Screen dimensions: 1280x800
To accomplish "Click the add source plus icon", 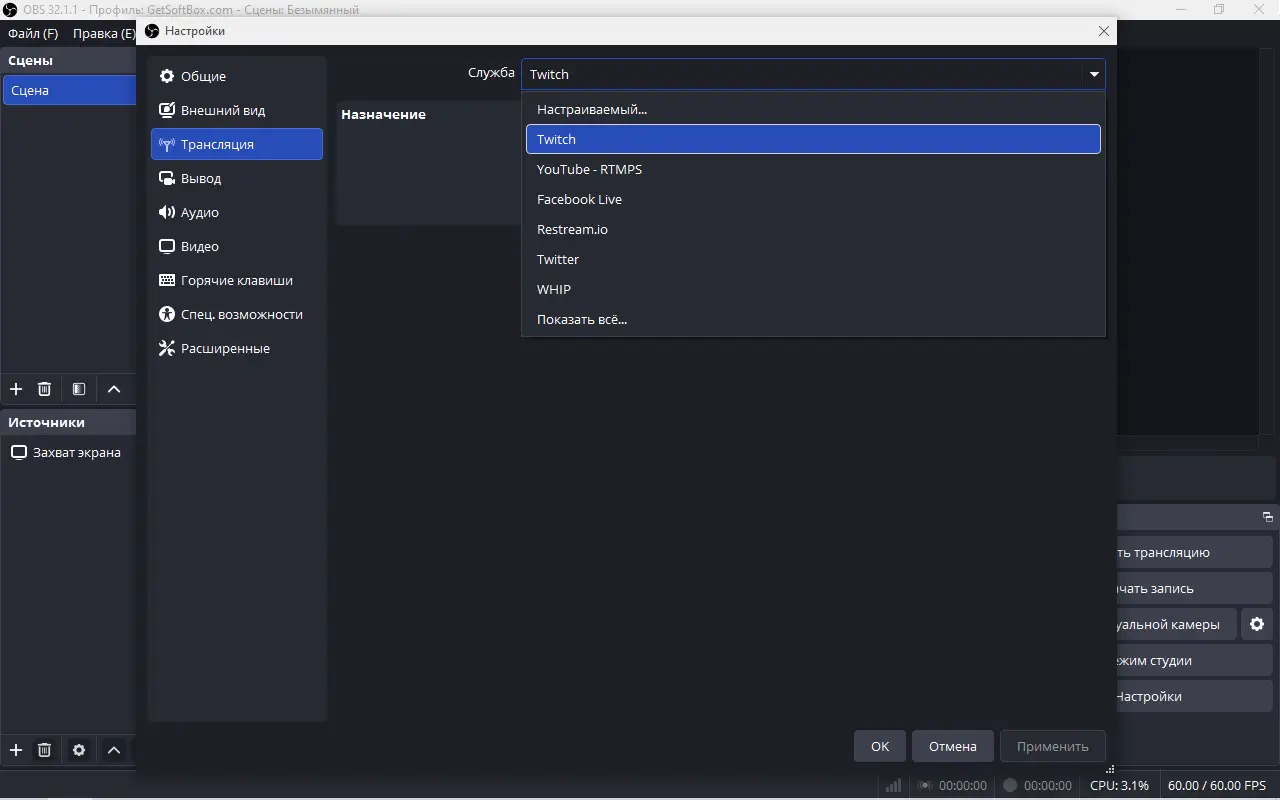I will 16,750.
